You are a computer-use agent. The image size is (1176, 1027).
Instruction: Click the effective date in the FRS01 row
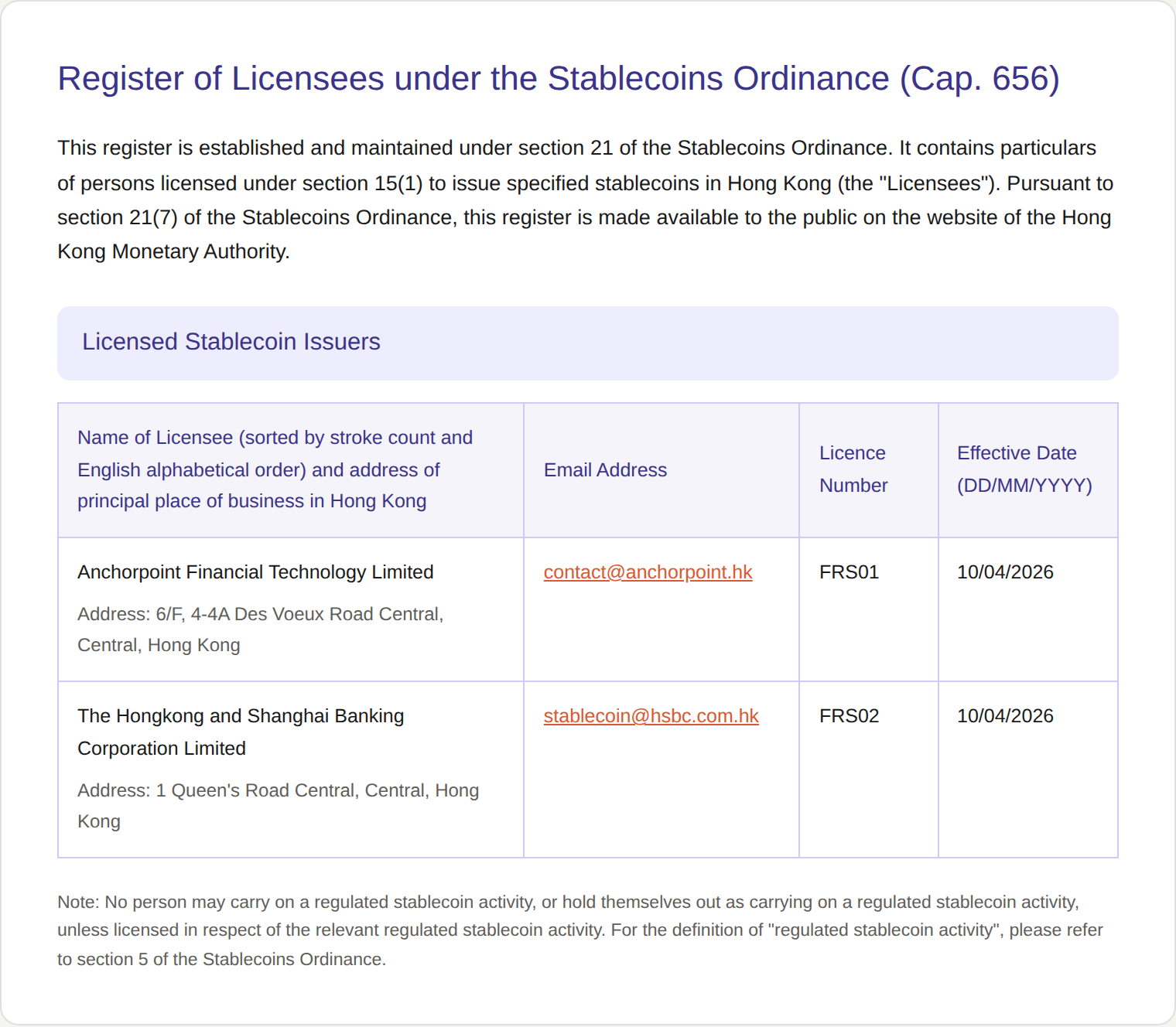coord(1005,572)
